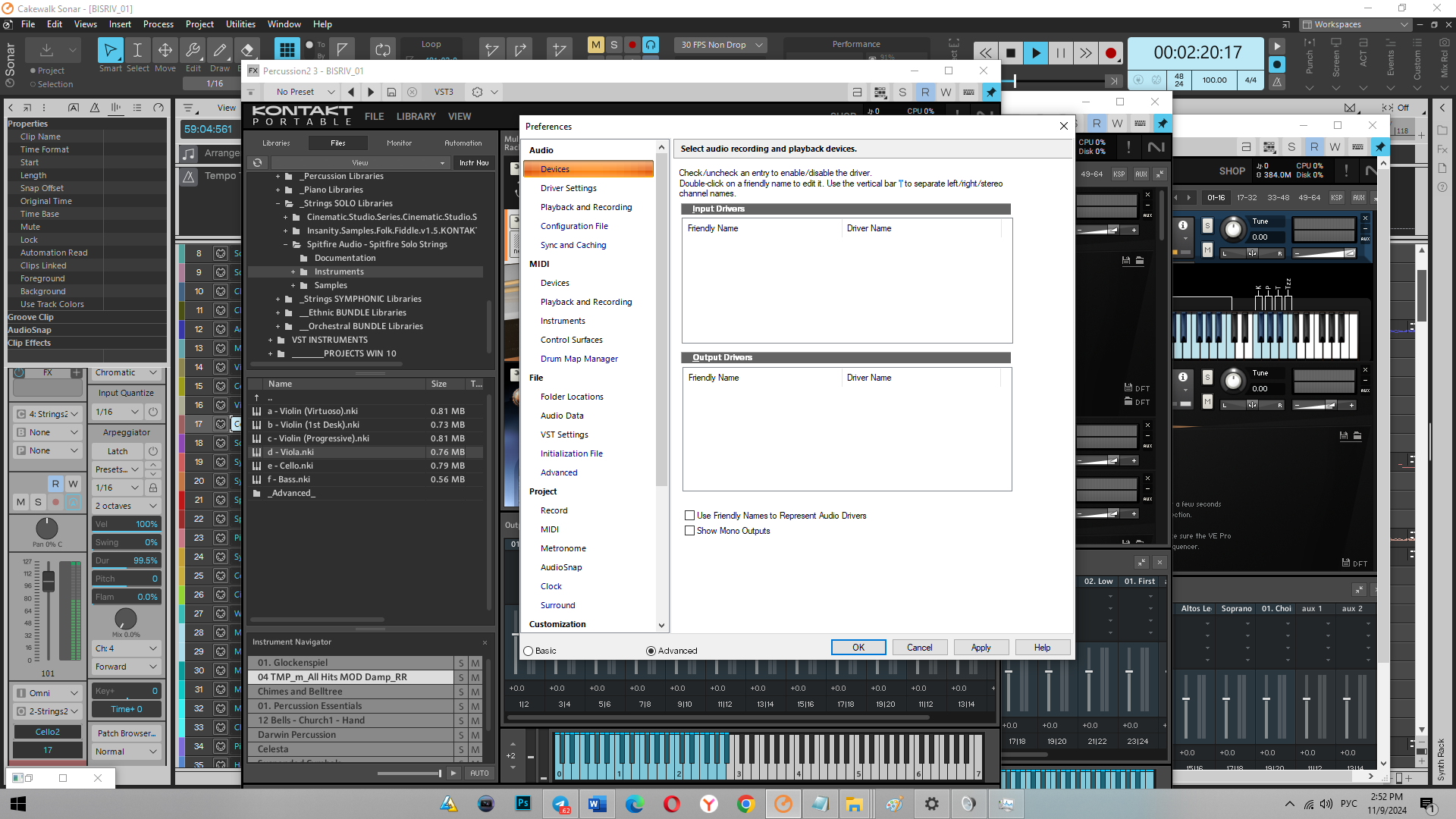The height and width of the screenshot is (819, 1456).
Task: Toggle the headphones input echo button
Action: 651,45
